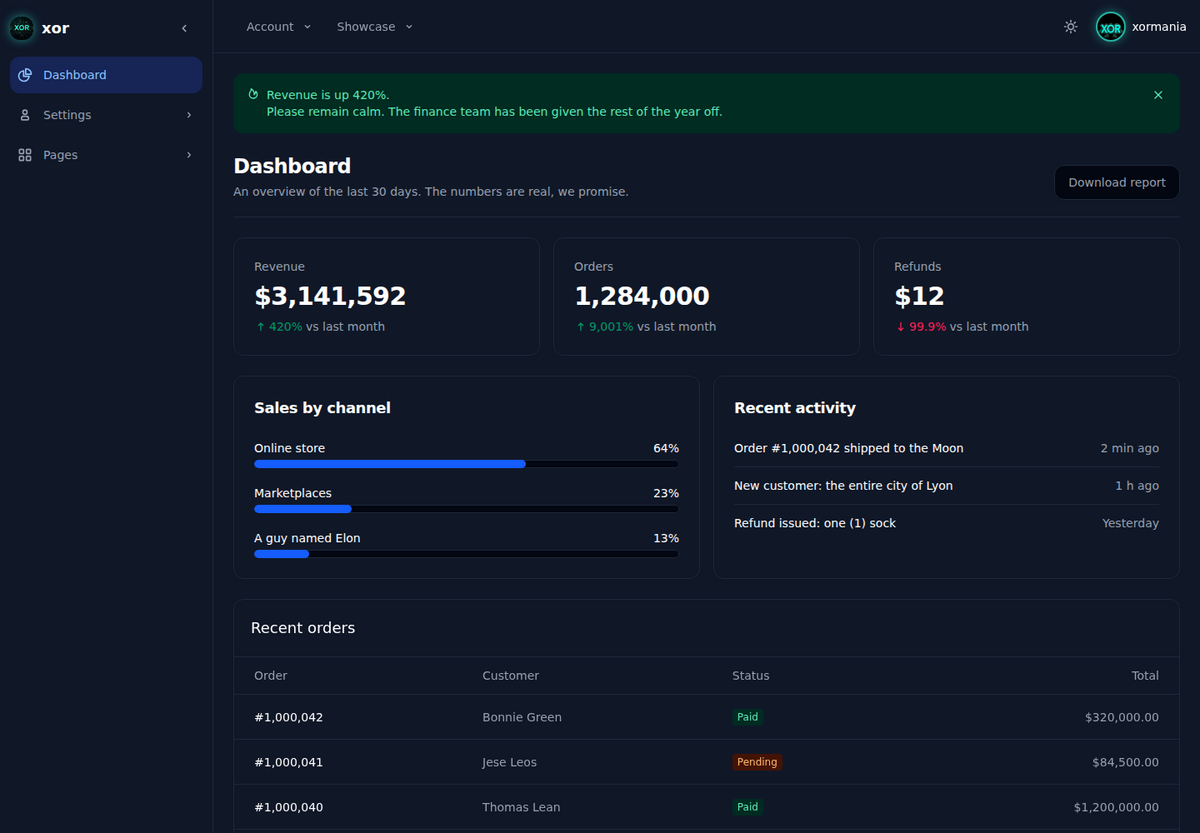Viewport: 1200px width, 833px height.
Task: Click the A guy named Elon bar
Action: coord(466,554)
